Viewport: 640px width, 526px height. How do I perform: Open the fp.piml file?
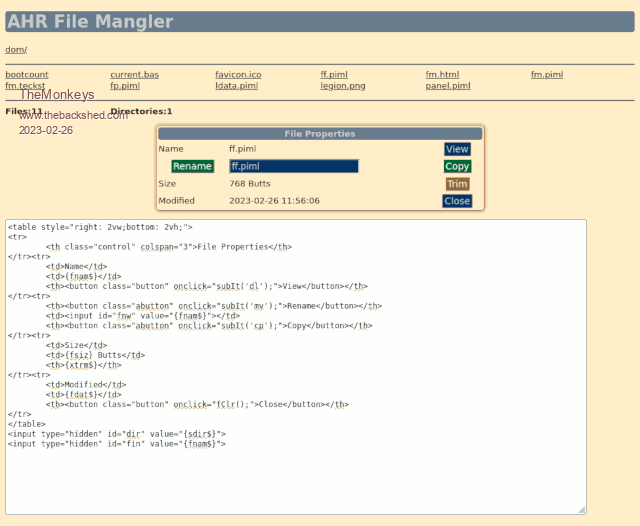pos(125,86)
